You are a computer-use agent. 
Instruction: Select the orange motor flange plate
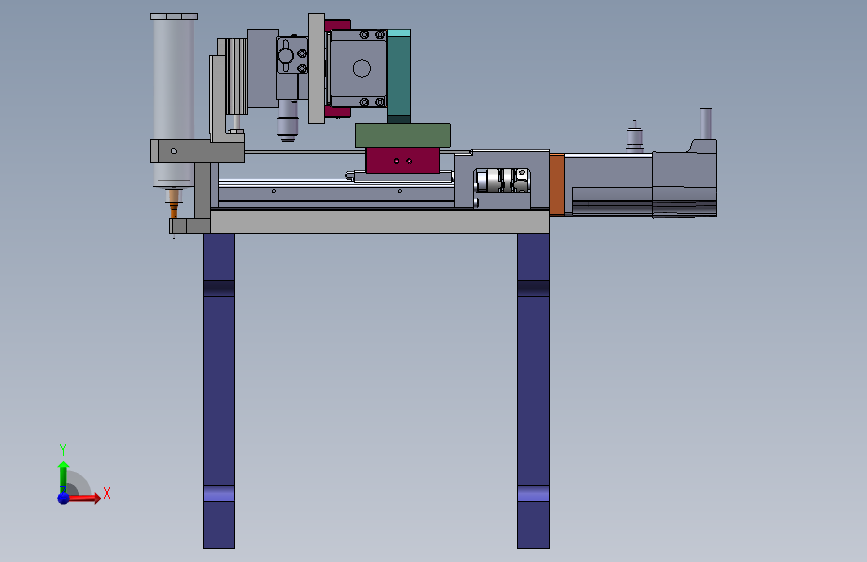coord(557,185)
